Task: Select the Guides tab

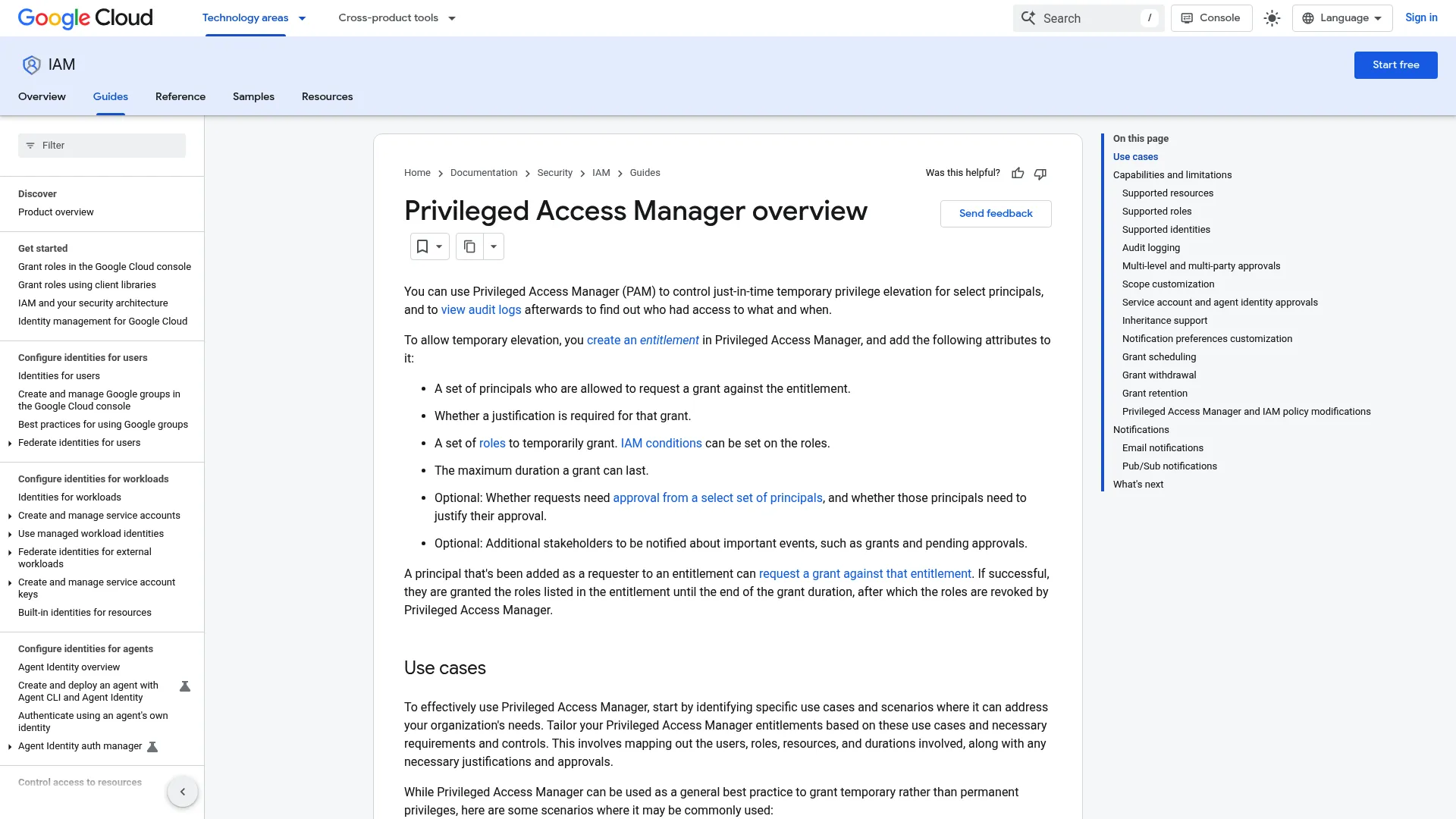Action: pyautogui.click(x=111, y=97)
